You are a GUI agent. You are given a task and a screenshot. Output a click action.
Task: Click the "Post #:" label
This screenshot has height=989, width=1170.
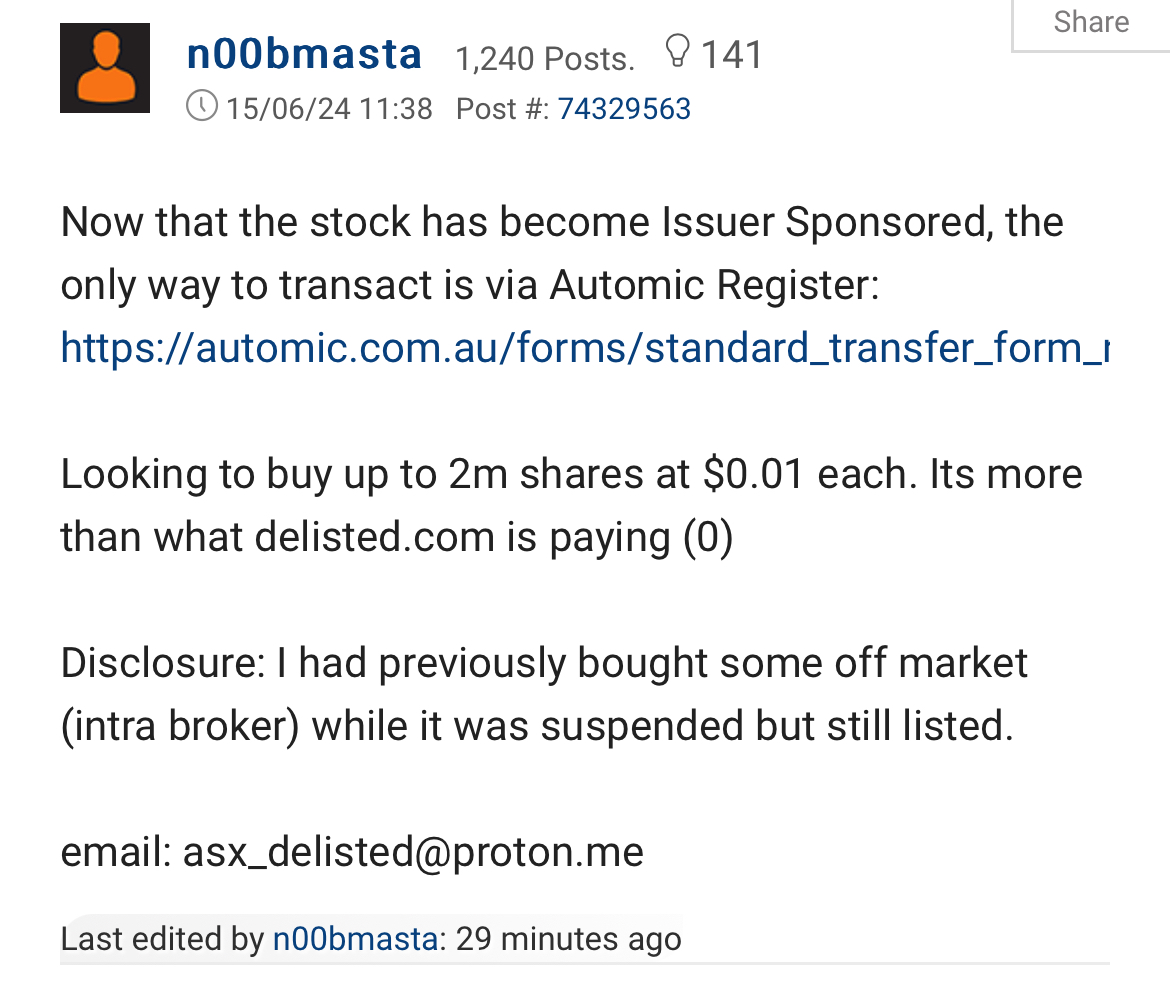(x=502, y=109)
